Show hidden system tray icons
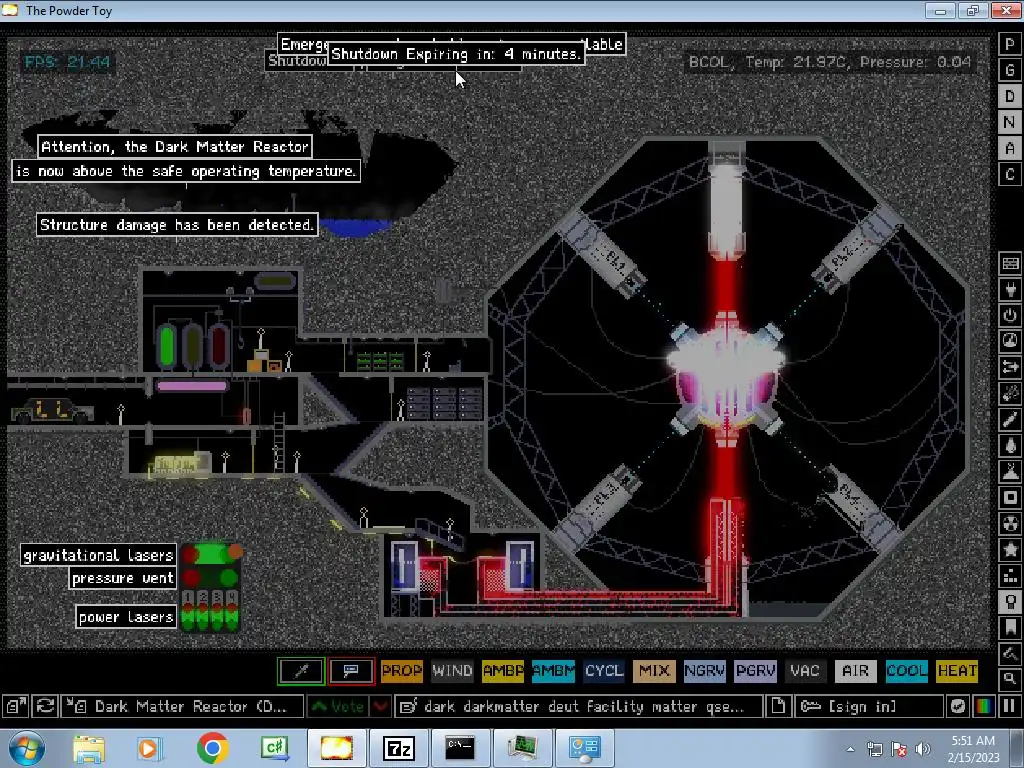1024x768 pixels. pos(850,749)
